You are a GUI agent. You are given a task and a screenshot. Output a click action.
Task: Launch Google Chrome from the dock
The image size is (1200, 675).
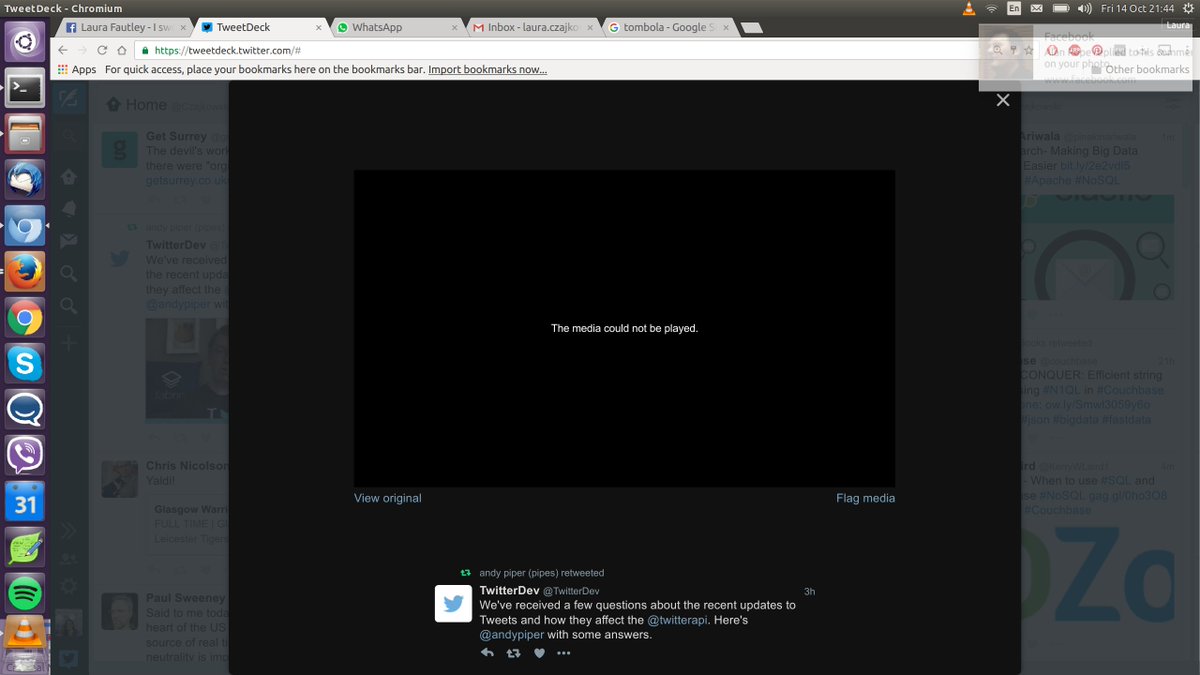tap(24, 318)
